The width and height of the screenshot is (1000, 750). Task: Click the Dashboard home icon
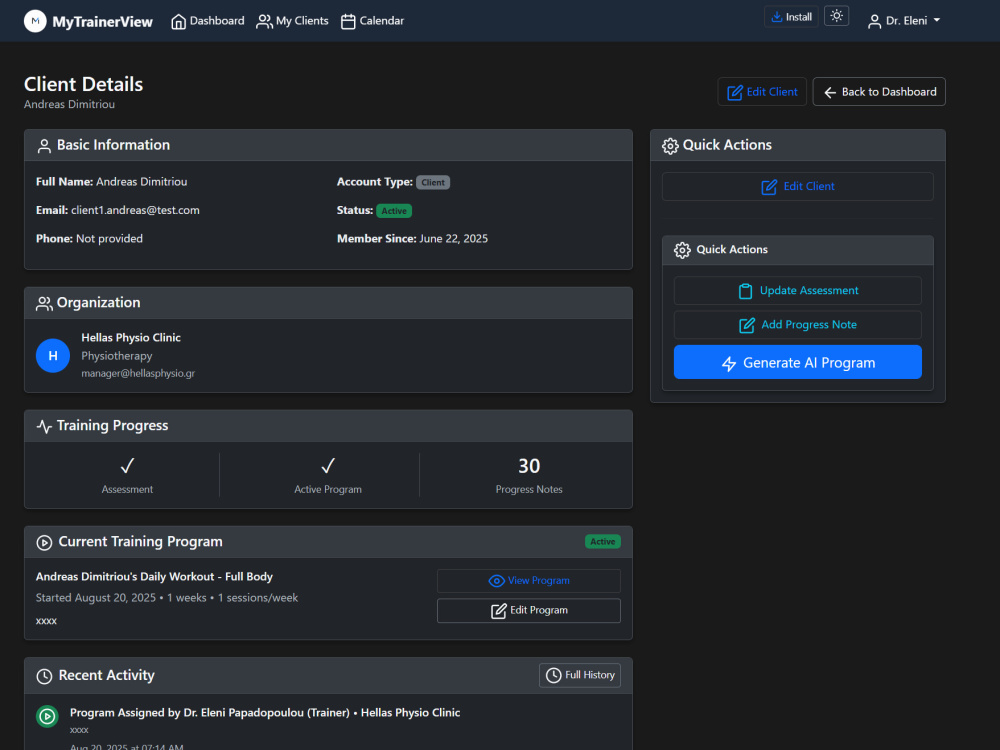[x=179, y=22]
